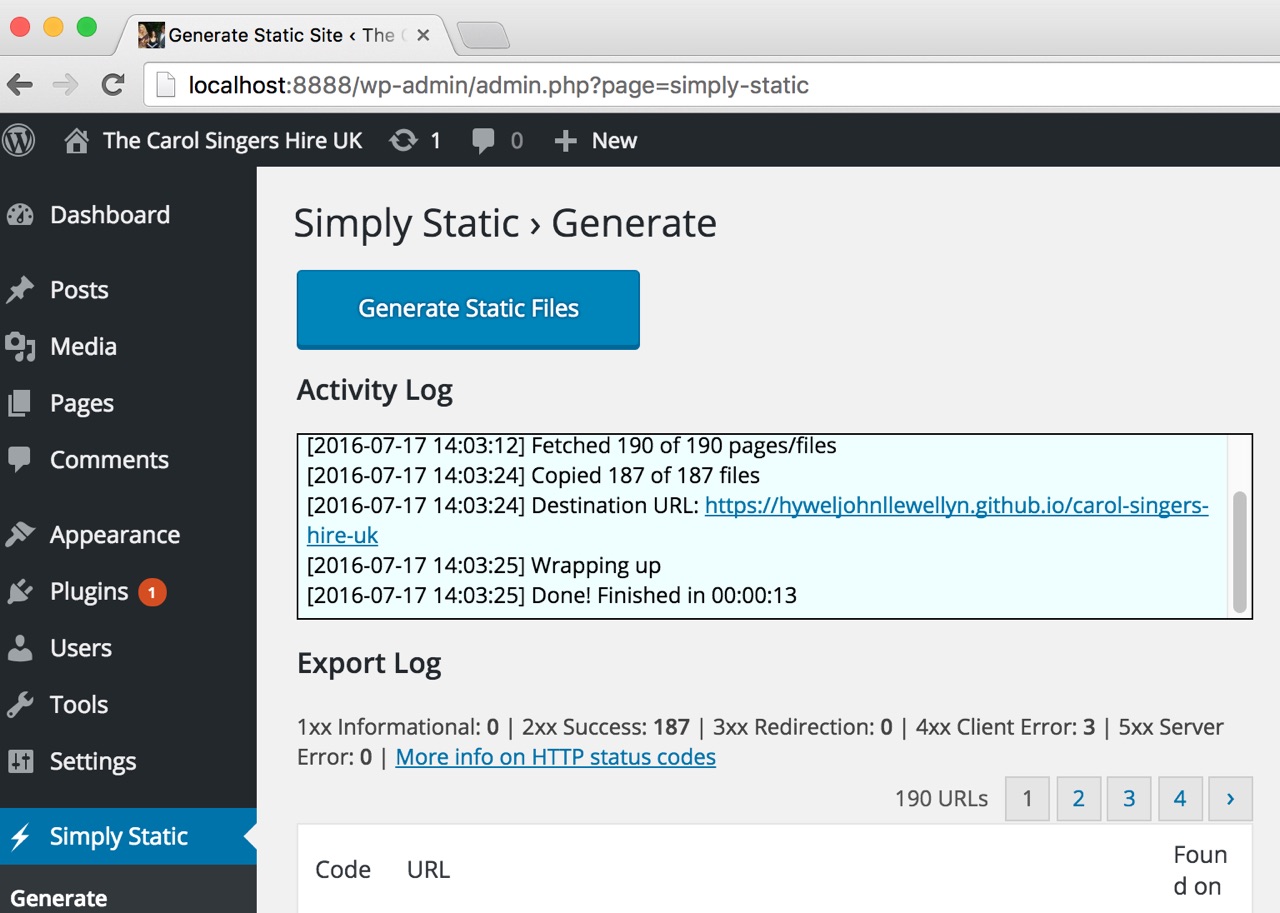Click the browser back arrow

coord(20,85)
